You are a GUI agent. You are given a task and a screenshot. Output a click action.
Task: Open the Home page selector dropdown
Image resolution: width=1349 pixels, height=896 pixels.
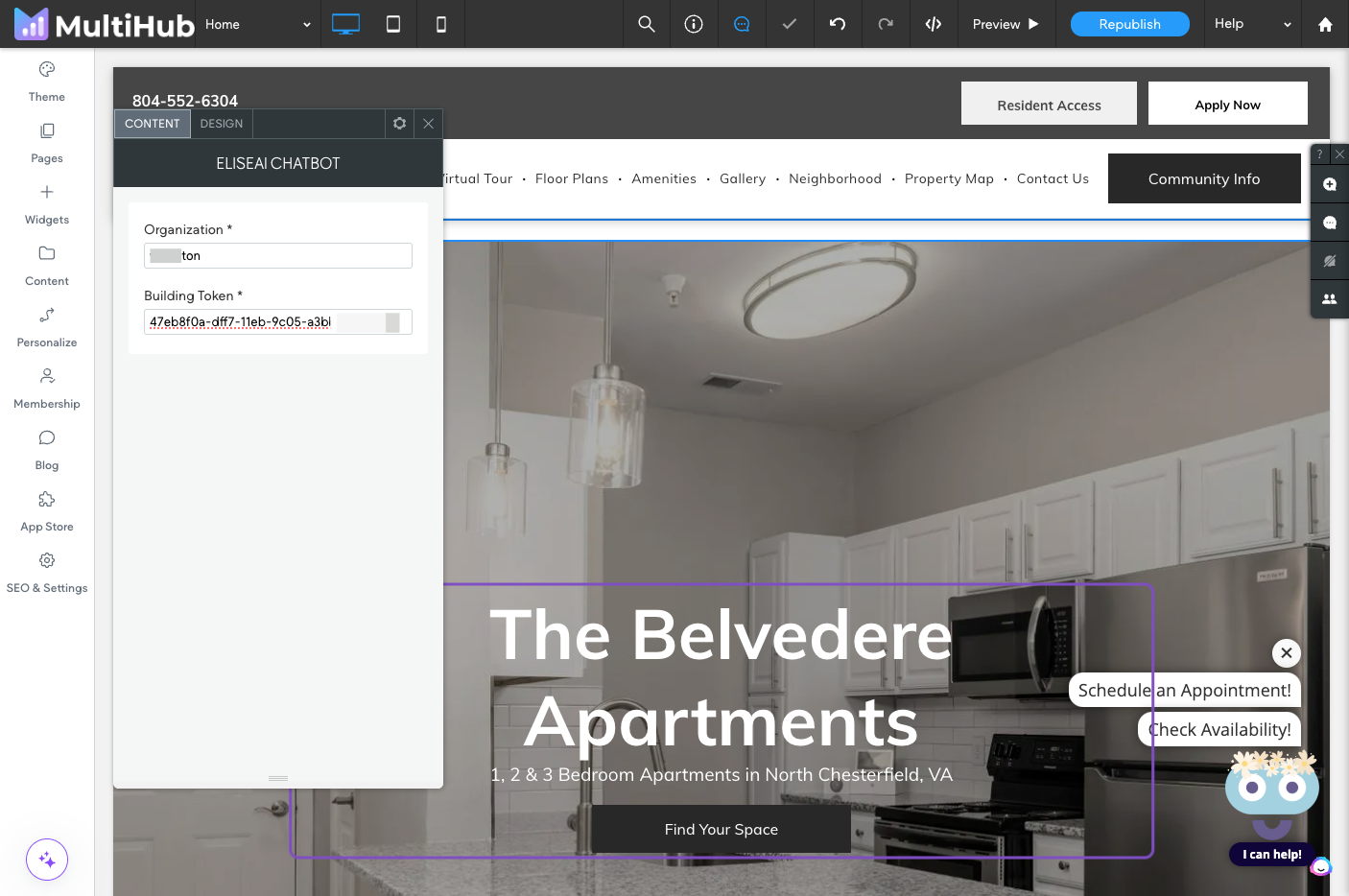click(258, 24)
